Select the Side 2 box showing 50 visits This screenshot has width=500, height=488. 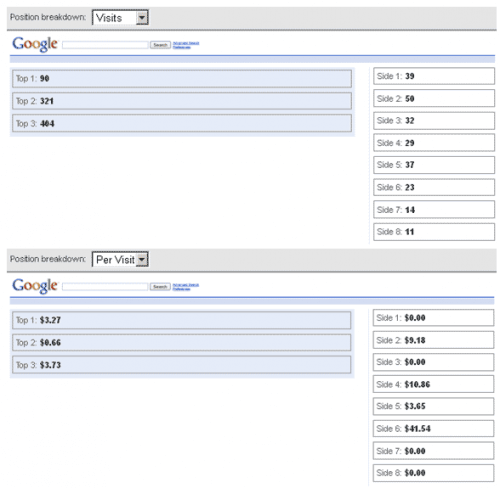[x=434, y=98]
